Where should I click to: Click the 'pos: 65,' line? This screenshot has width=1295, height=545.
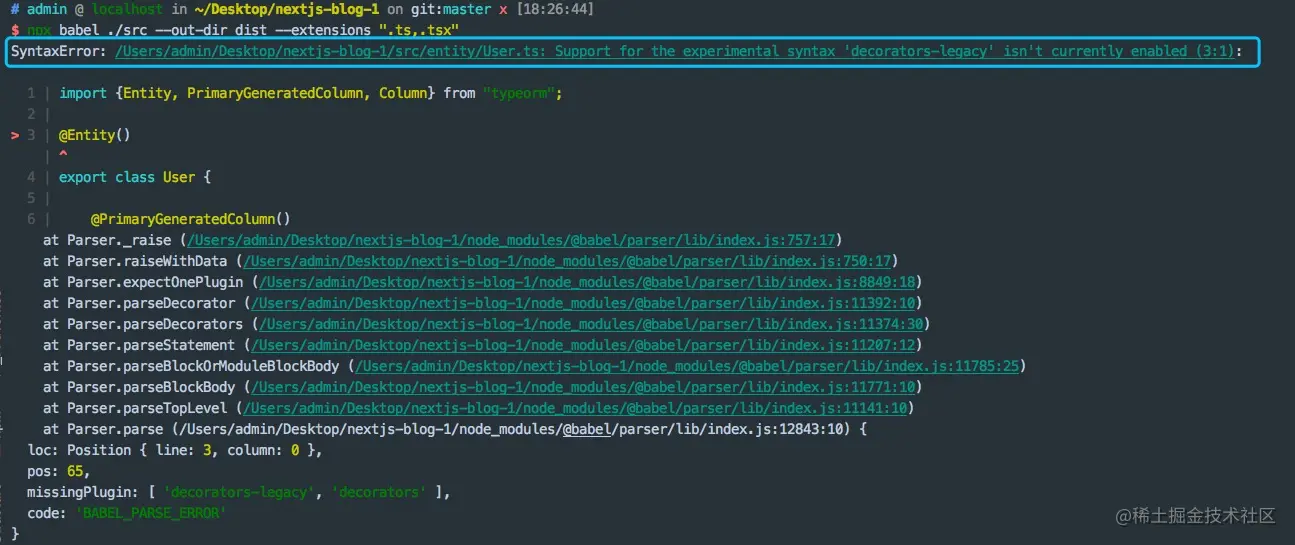point(59,471)
